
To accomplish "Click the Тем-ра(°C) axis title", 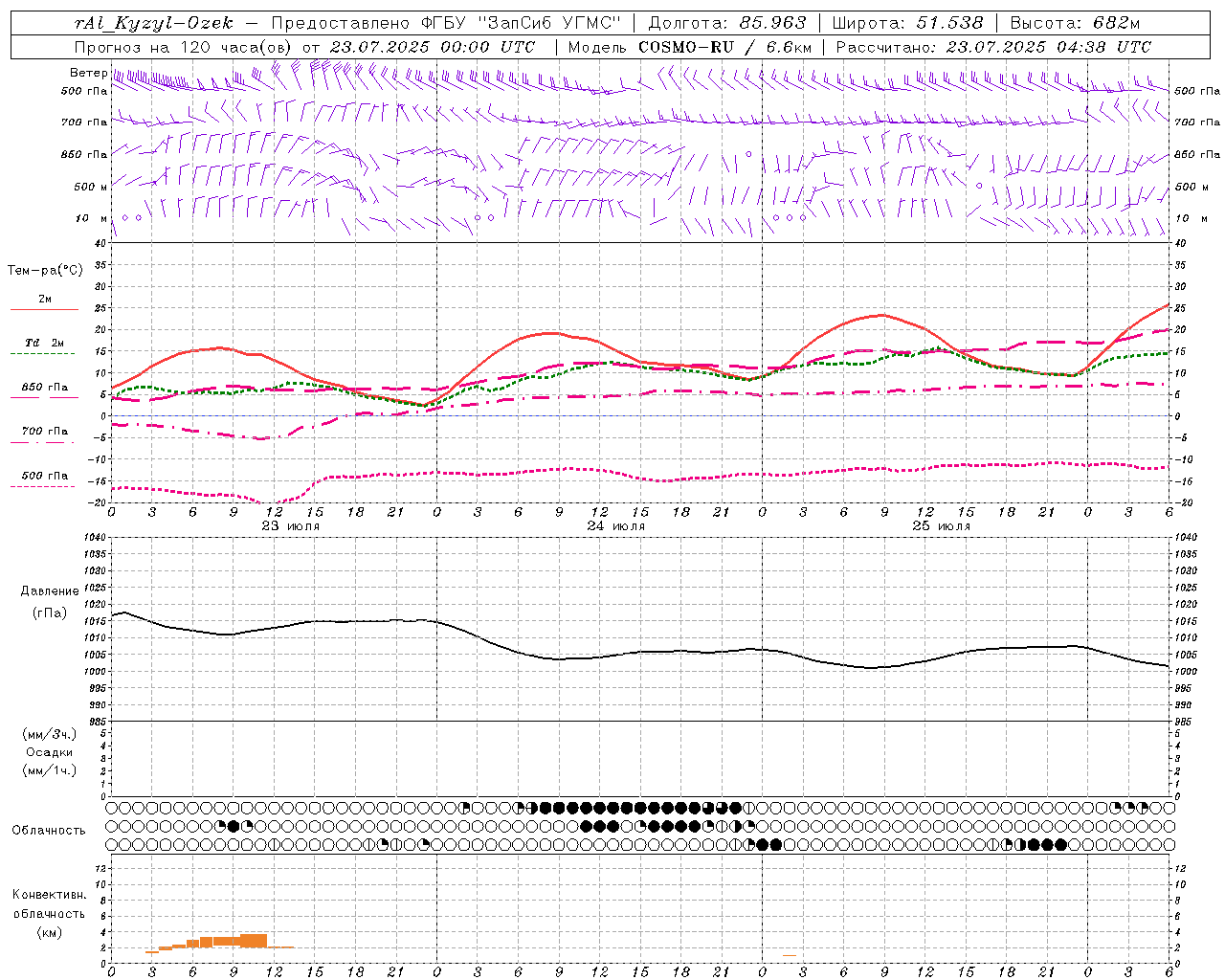I will (x=45, y=271).
